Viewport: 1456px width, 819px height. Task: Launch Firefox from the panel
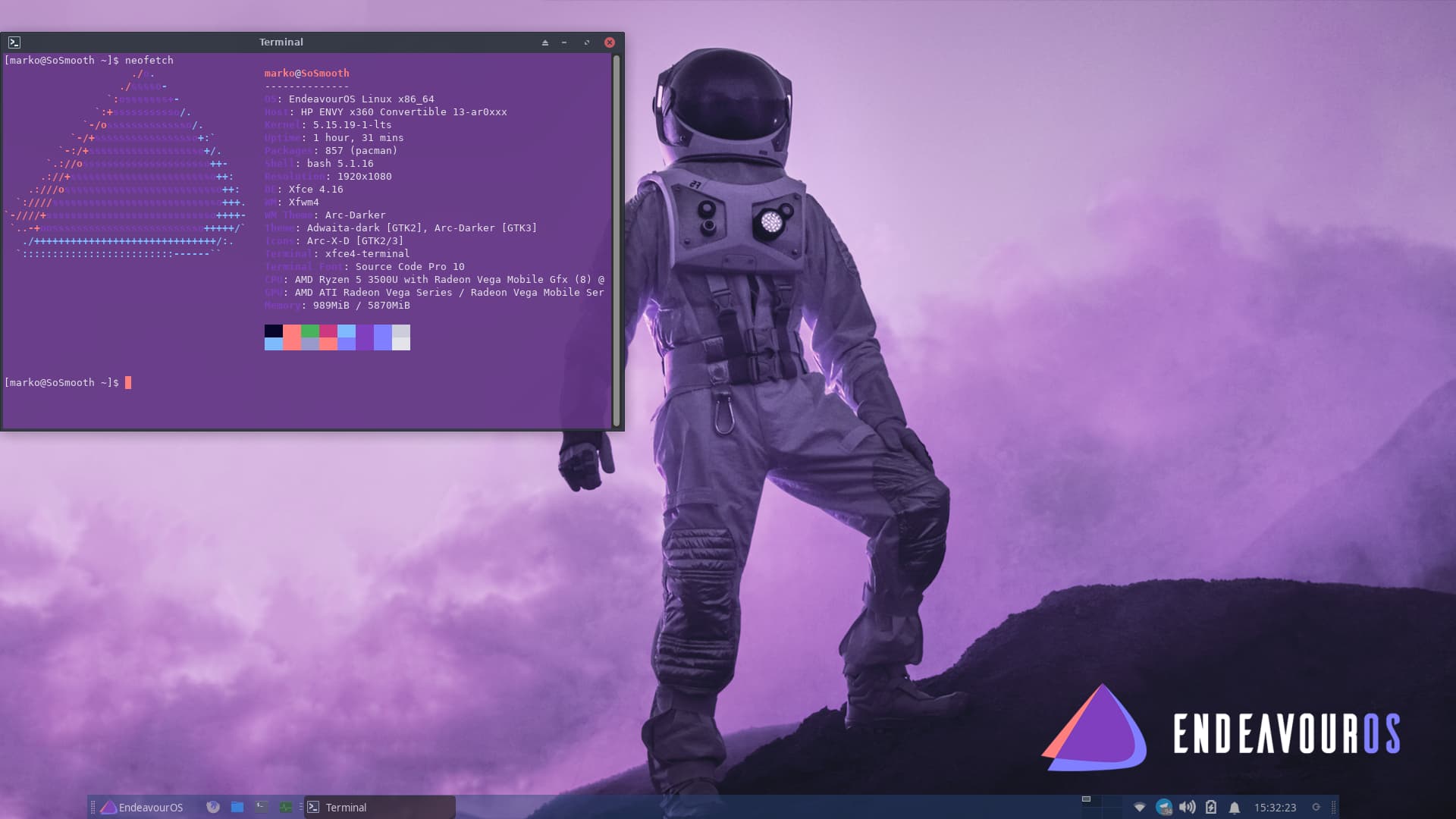pyautogui.click(x=213, y=808)
